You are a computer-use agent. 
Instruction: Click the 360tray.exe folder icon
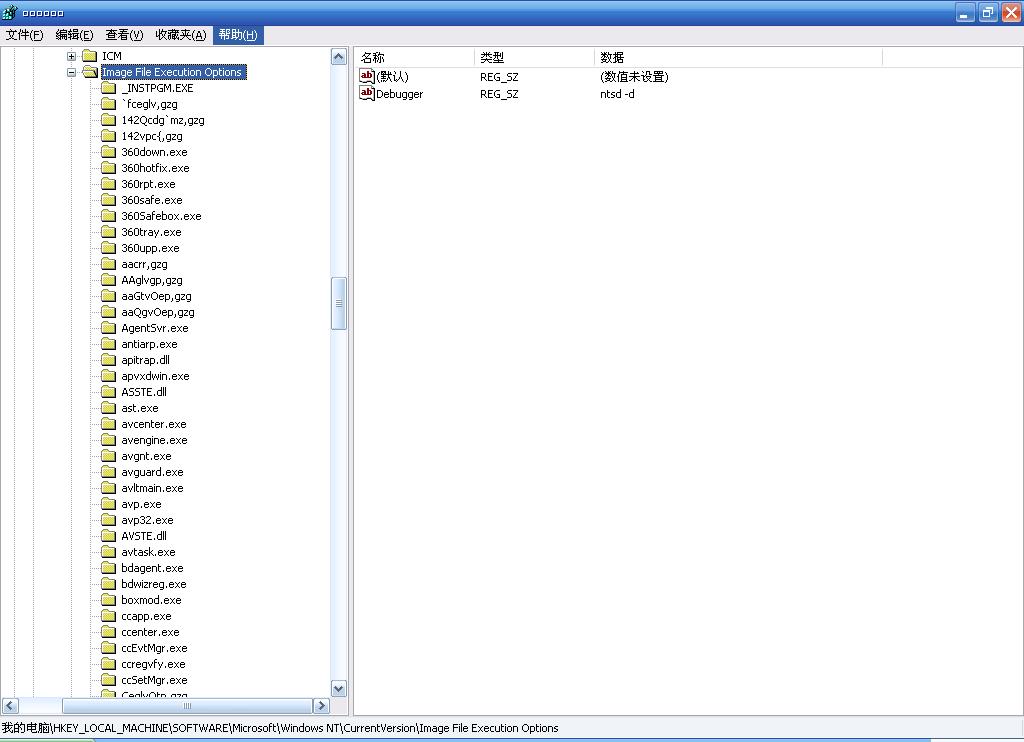108,233
